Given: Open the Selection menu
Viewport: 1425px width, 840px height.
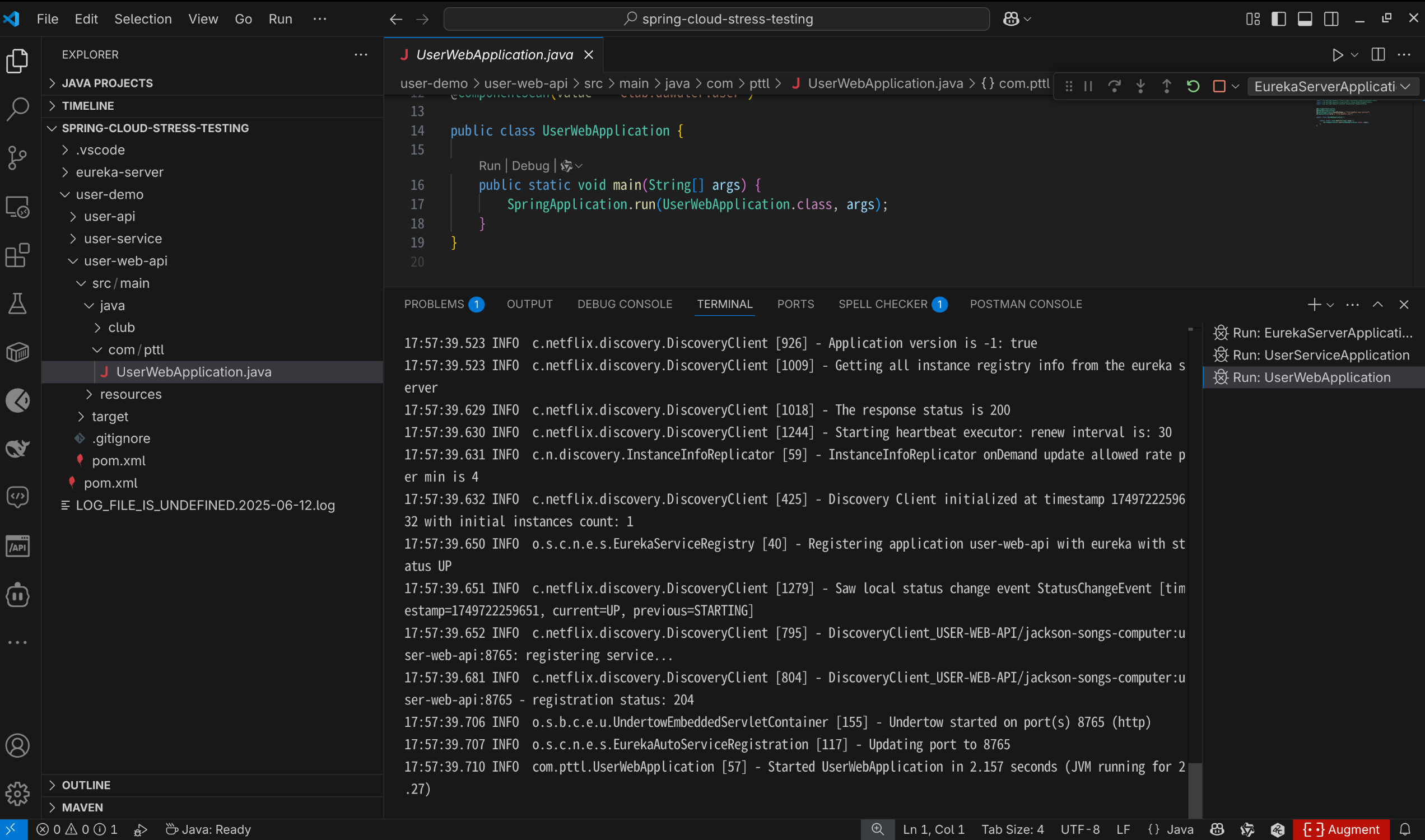Looking at the screenshot, I should (x=143, y=18).
